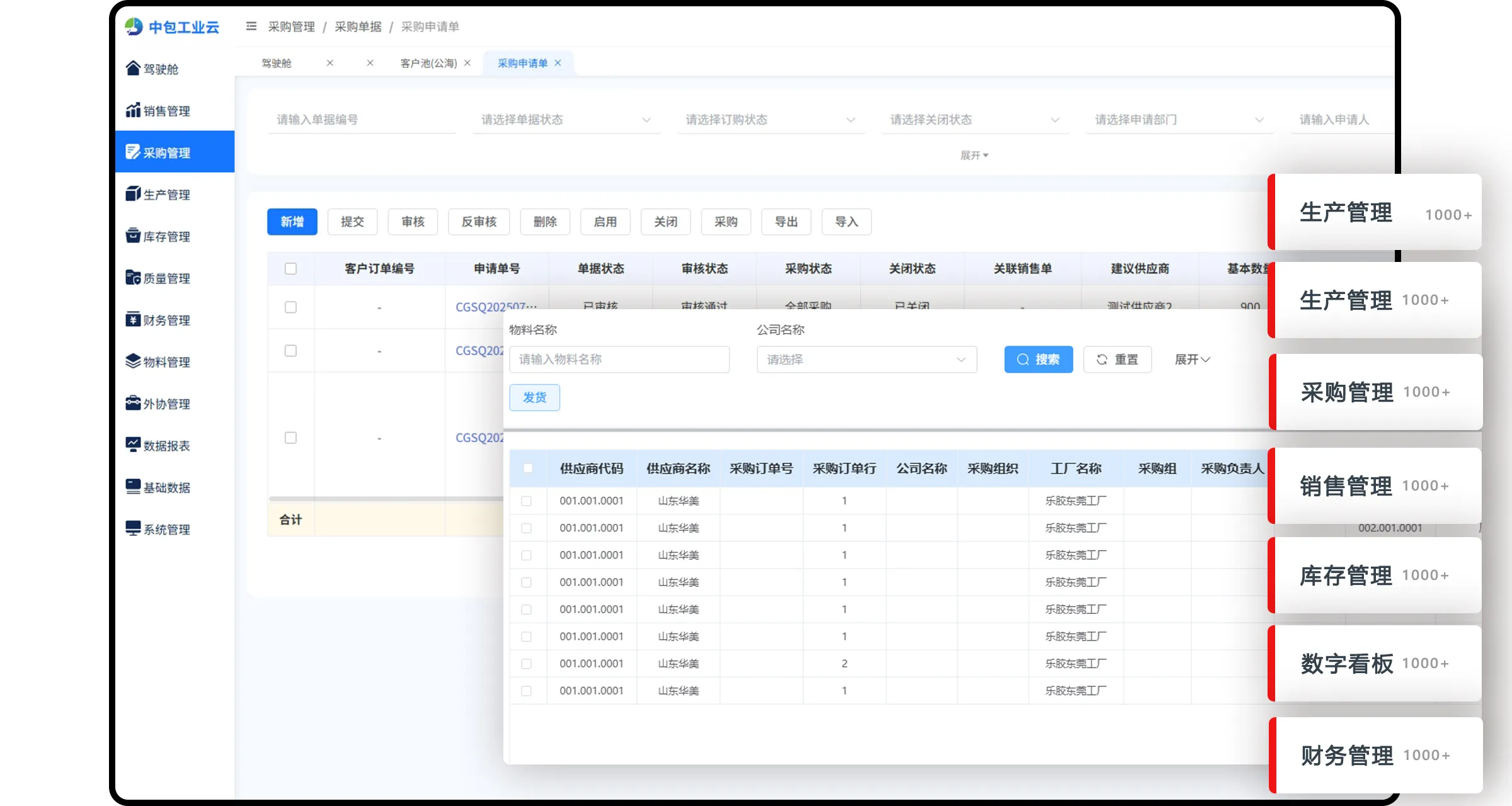Image resolution: width=1512 pixels, height=806 pixels.
Task: Click the blue 新增 button
Action: (292, 222)
